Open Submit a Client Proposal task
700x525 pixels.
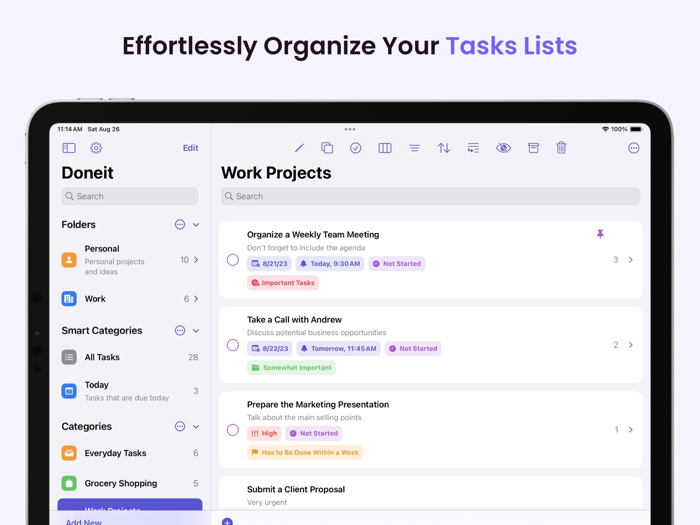430,494
